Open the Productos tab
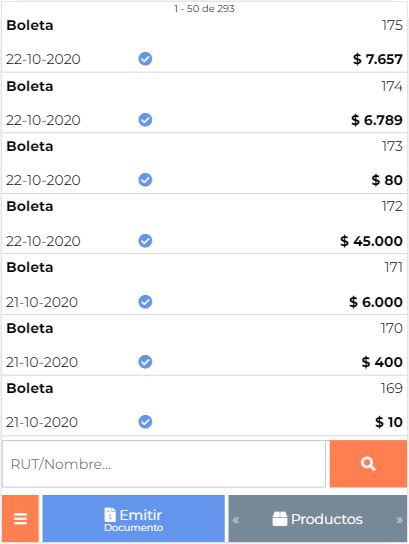The height and width of the screenshot is (544, 409). (317, 519)
